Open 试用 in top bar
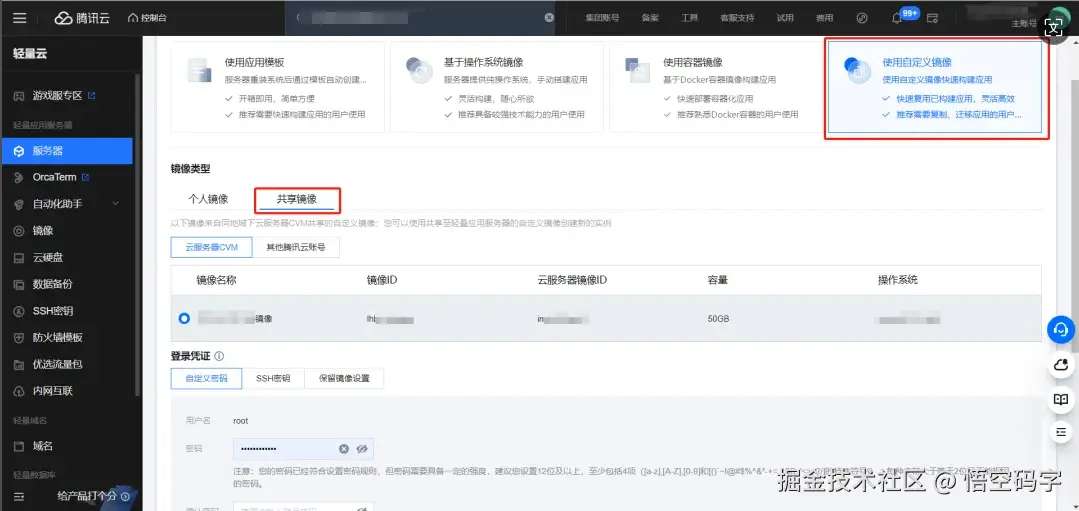Screen dimensions: 1079x511 click(785, 18)
